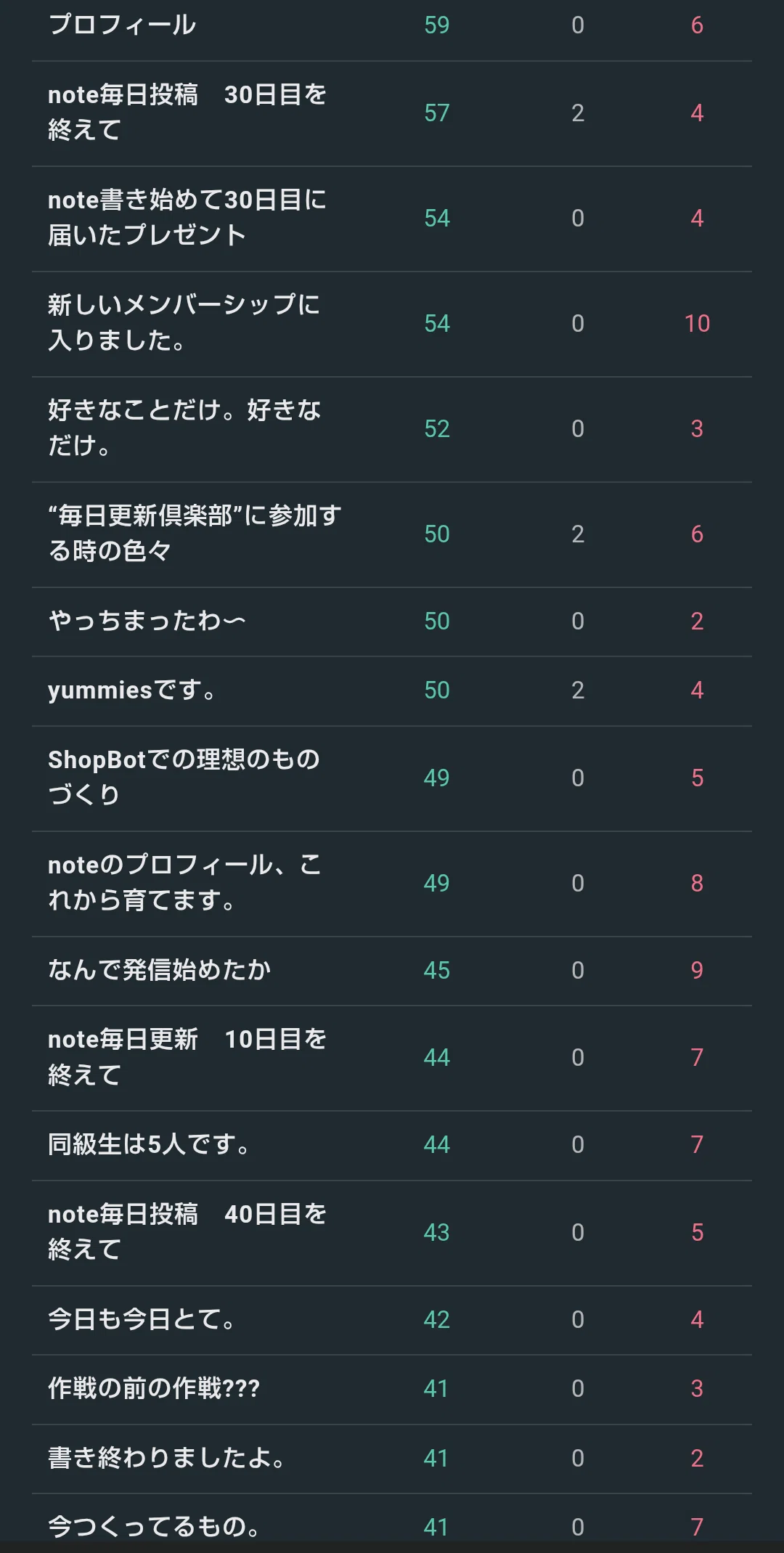784x1553 pixels.
Task: Open the 作戦の前の作戦??? article
Action: [x=392, y=1389]
